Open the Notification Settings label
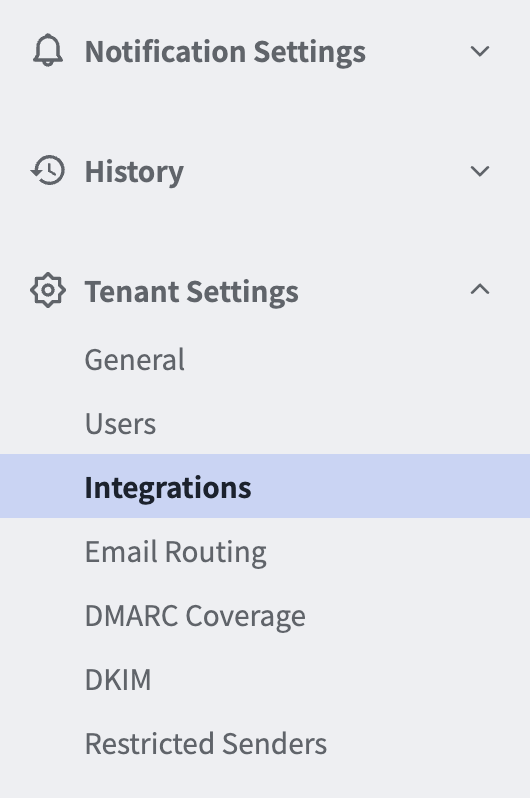530x798 pixels. [225, 51]
